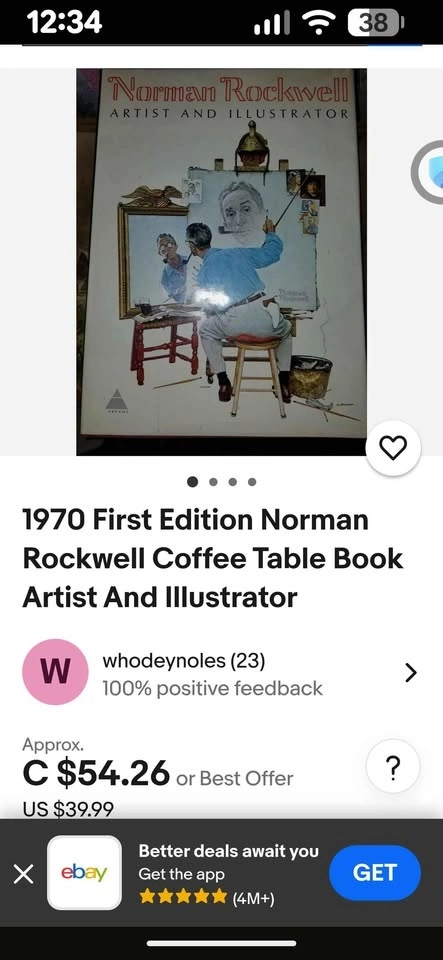The width and height of the screenshot is (443, 960).
Task: Open seller profile via pink W avatar
Action: 55,672
